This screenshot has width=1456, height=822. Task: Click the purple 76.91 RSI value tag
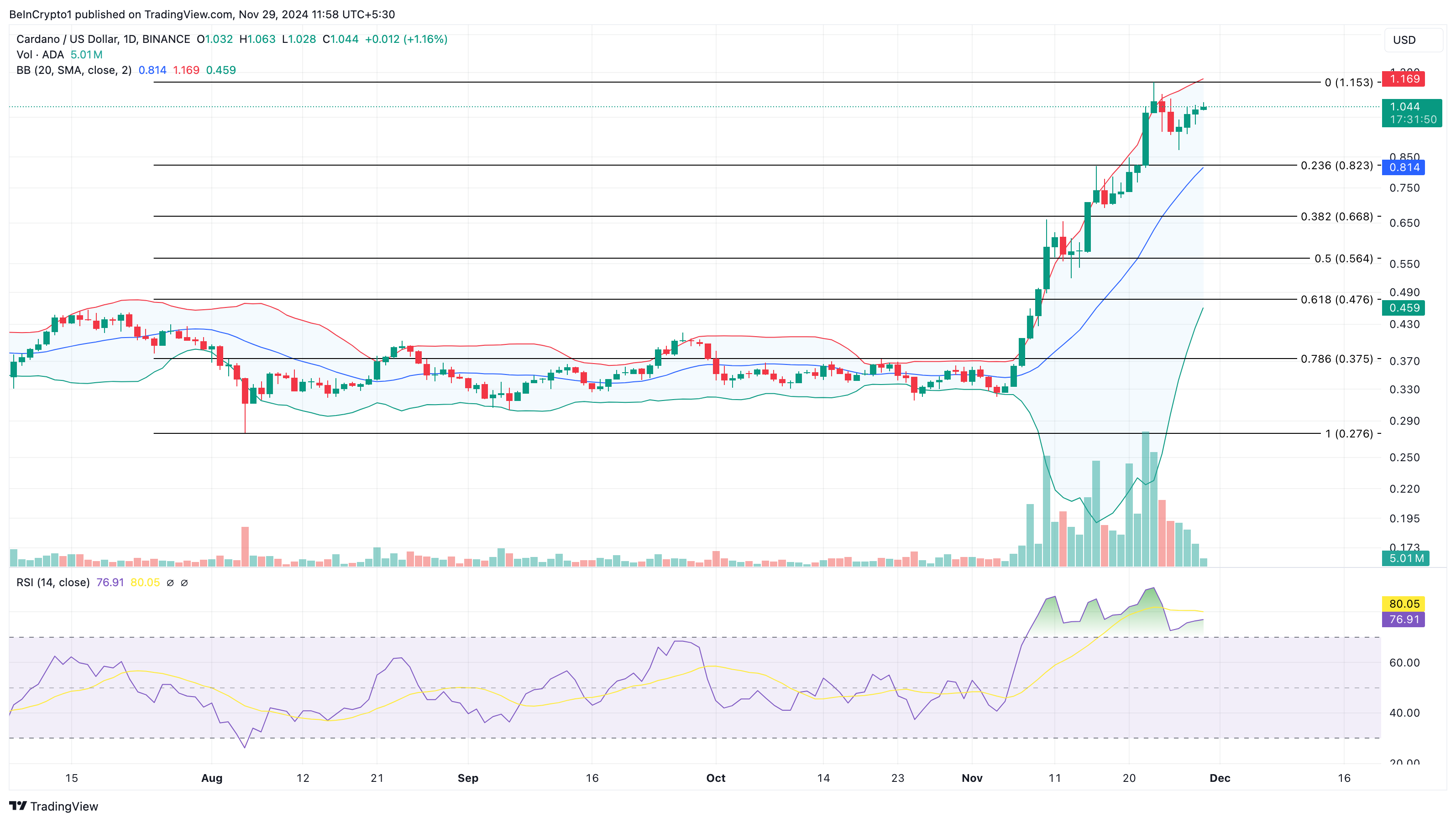tap(1404, 619)
